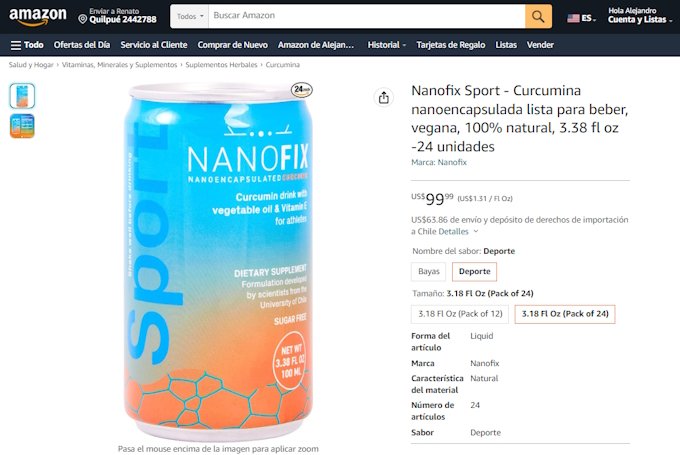Click the location pin for Quilpué delivery

click(x=82, y=19)
